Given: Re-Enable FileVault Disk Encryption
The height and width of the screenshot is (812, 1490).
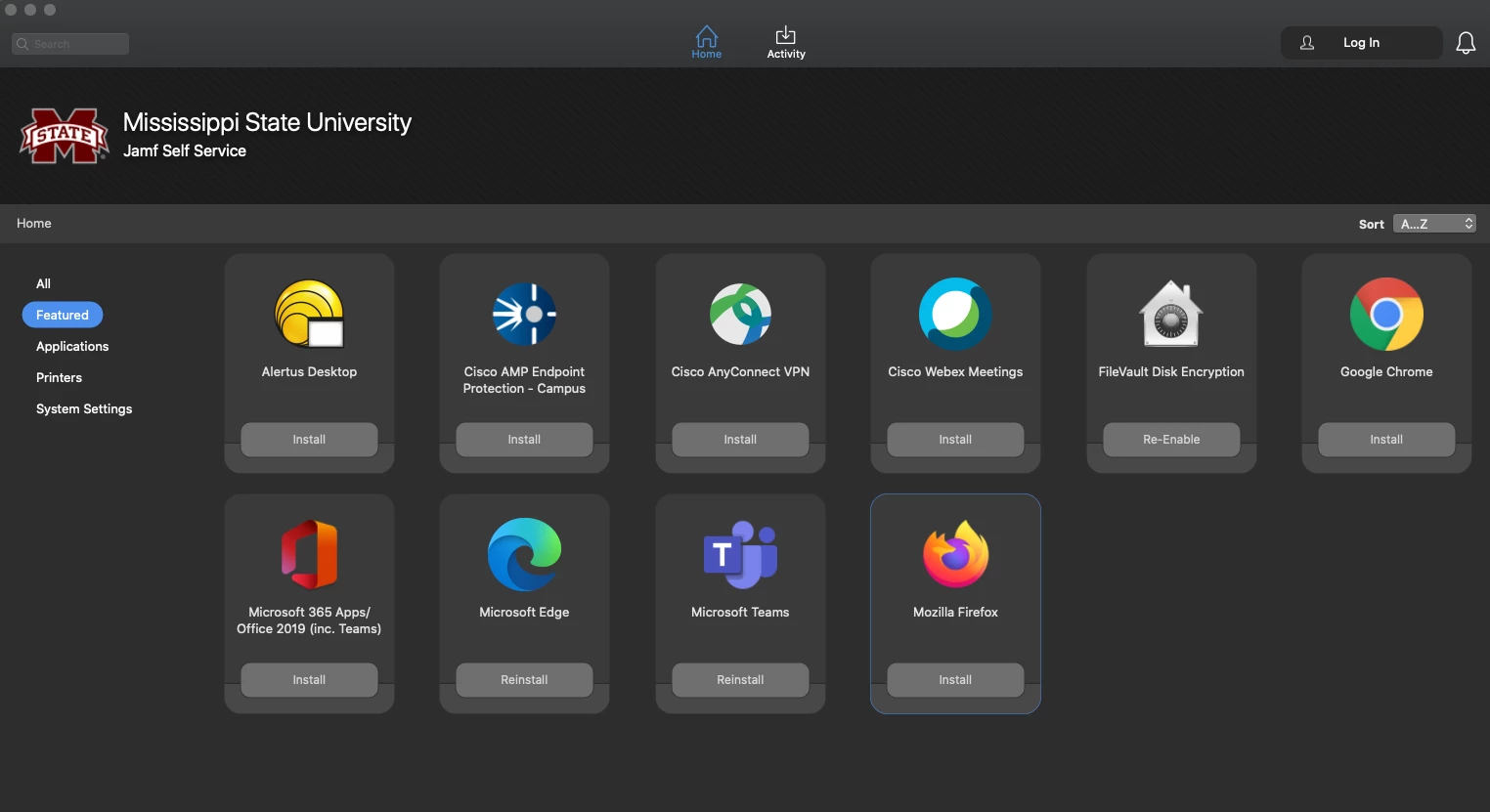Looking at the screenshot, I should 1171,440.
